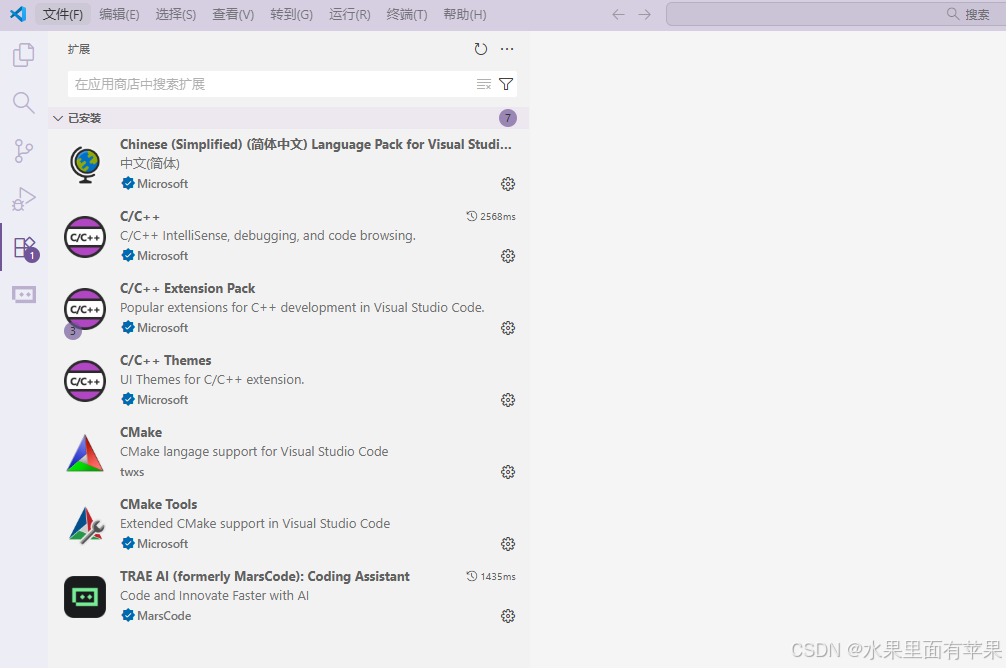Open the Run and Debug view
1006x668 pixels.
pyautogui.click(x=24, y=199)
